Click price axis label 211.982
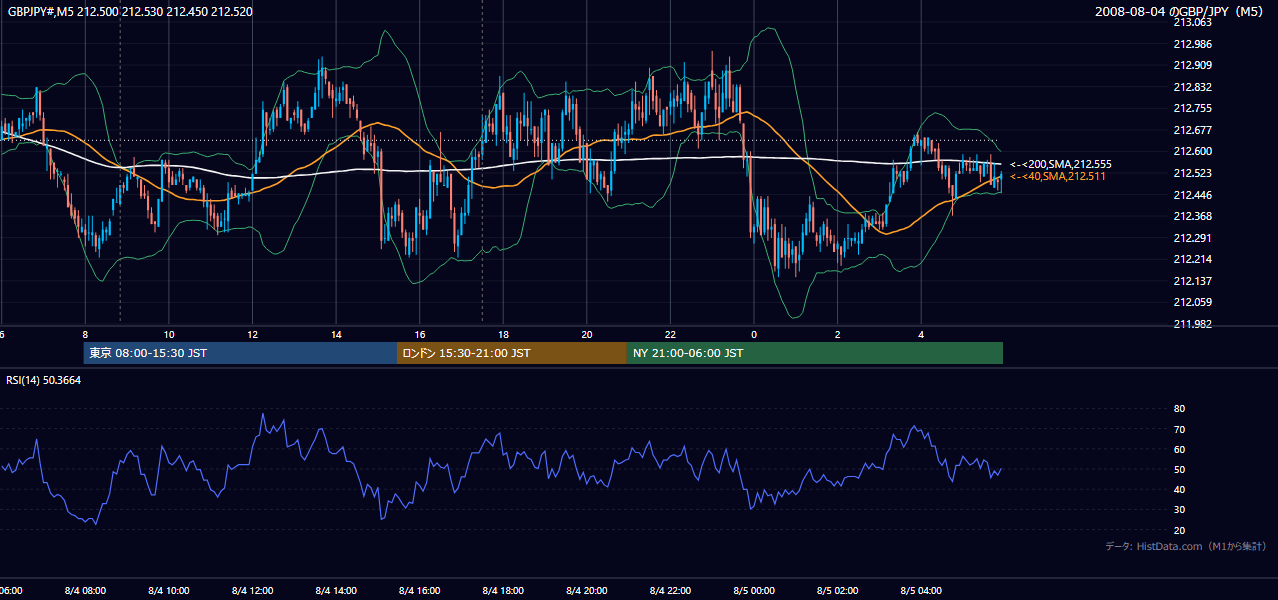Screen dimensions: 1278x600 [1192, 324]
